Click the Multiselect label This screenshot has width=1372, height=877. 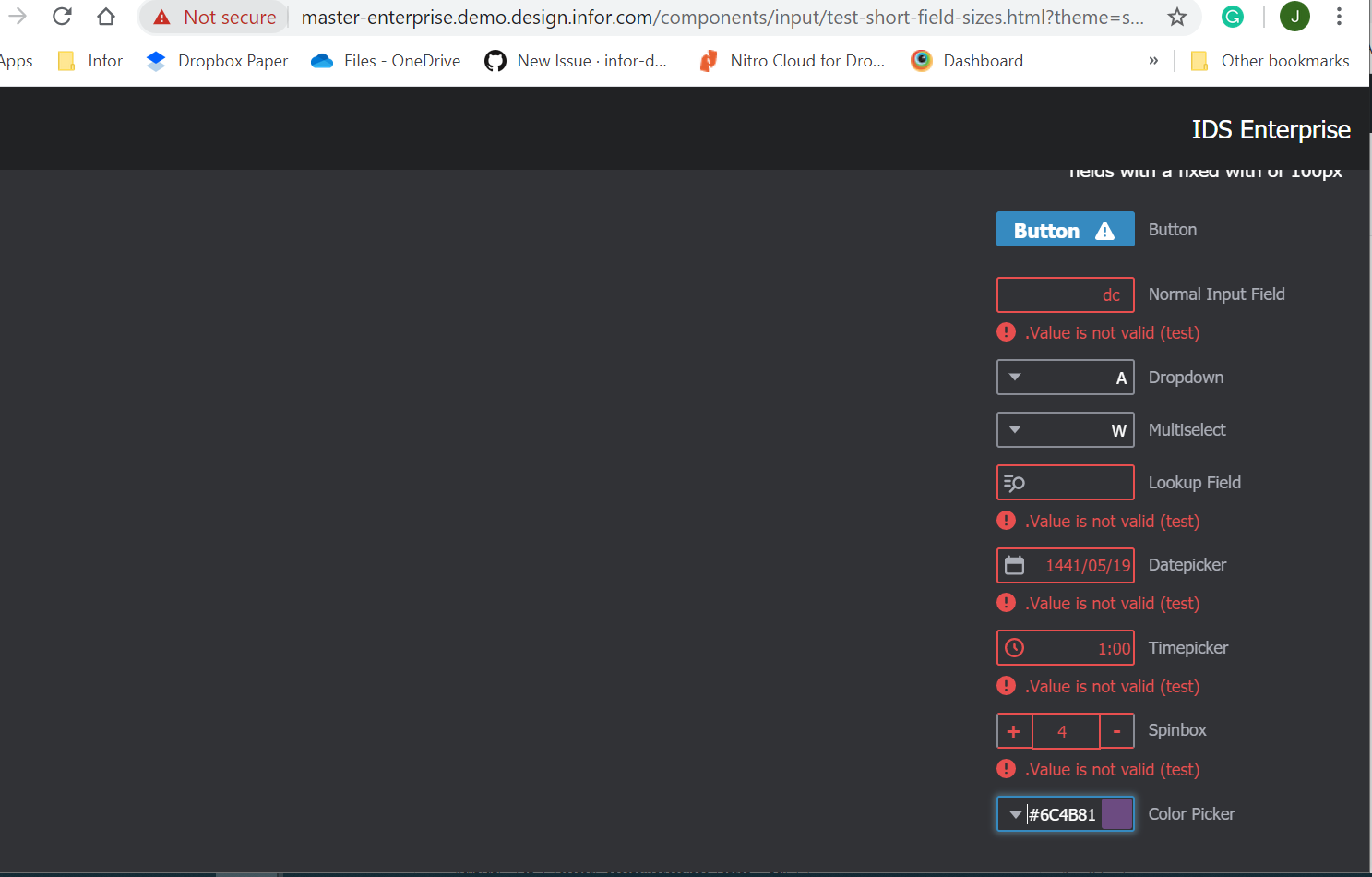pyautogui.click(x=1187, y=430)
